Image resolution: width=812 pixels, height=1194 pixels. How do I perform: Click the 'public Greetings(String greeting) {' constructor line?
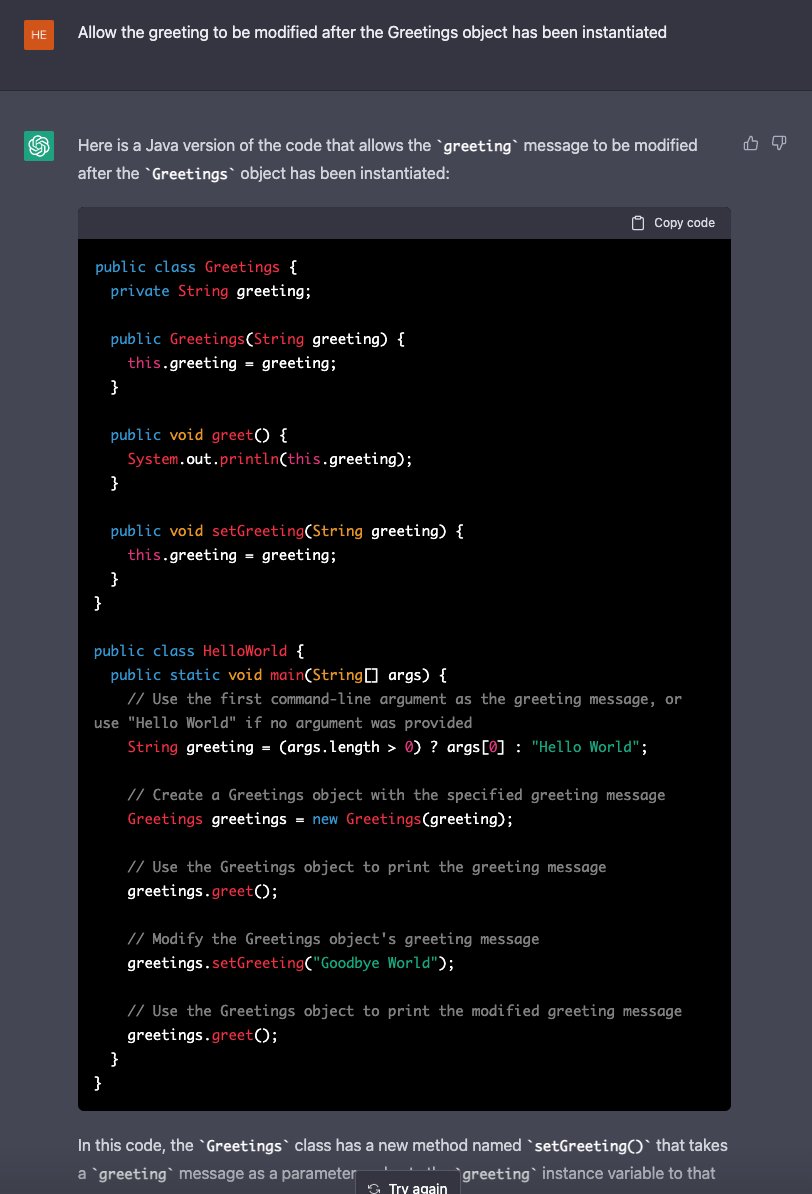257,339
